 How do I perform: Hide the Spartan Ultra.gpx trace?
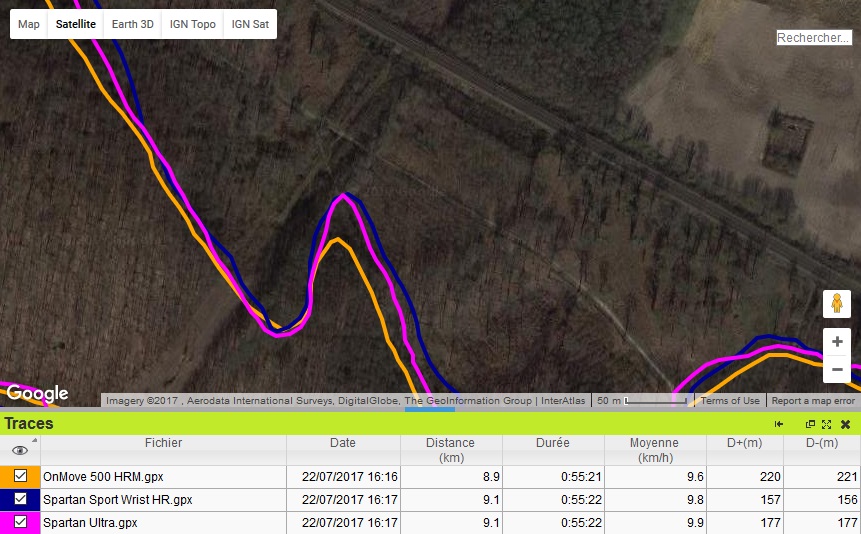click(20, 522)
